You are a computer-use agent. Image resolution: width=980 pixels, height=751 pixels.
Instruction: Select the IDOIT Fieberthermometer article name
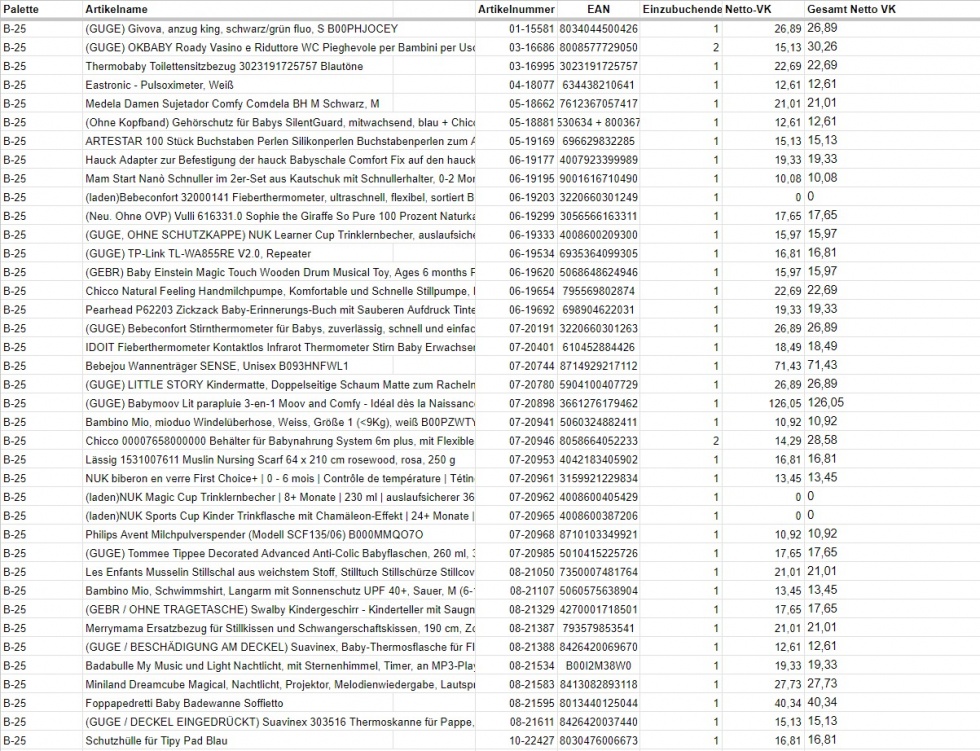pyautogui.click(x=279, y=347)
